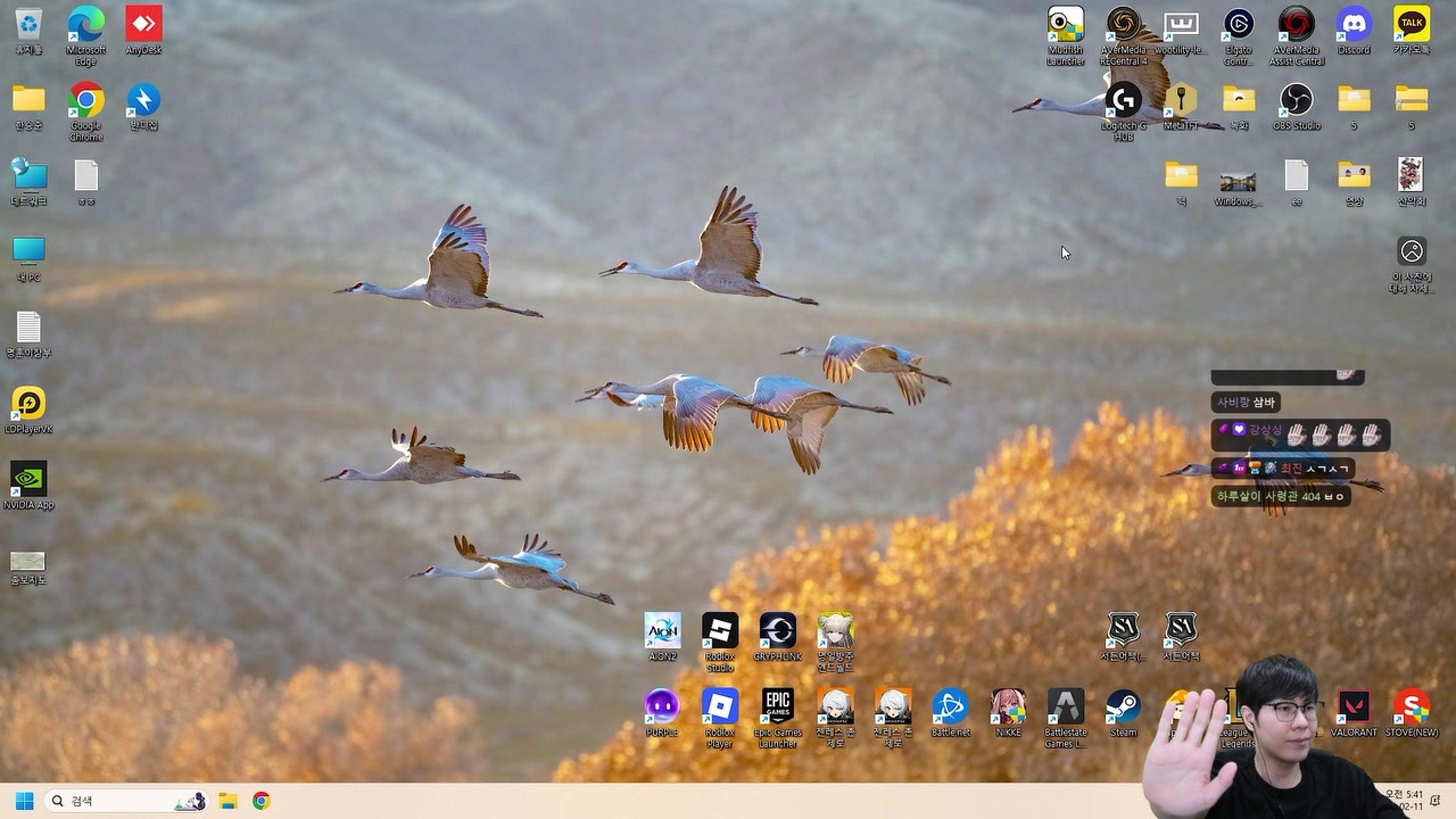
Task: Open the Recycle Bin icon
Action: pos(28,26)
